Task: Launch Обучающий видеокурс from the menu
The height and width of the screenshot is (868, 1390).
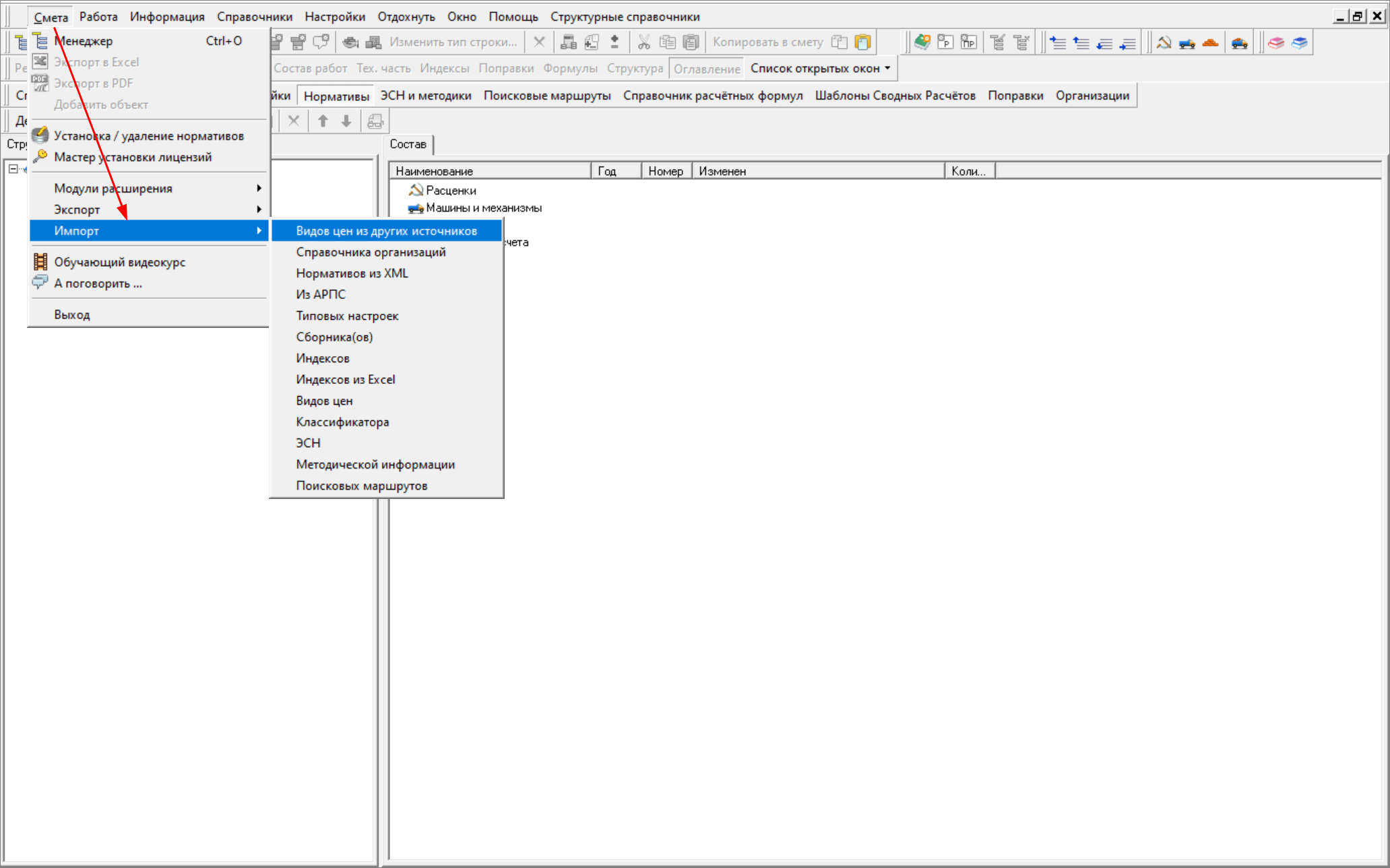Action: tap(148, 262)
